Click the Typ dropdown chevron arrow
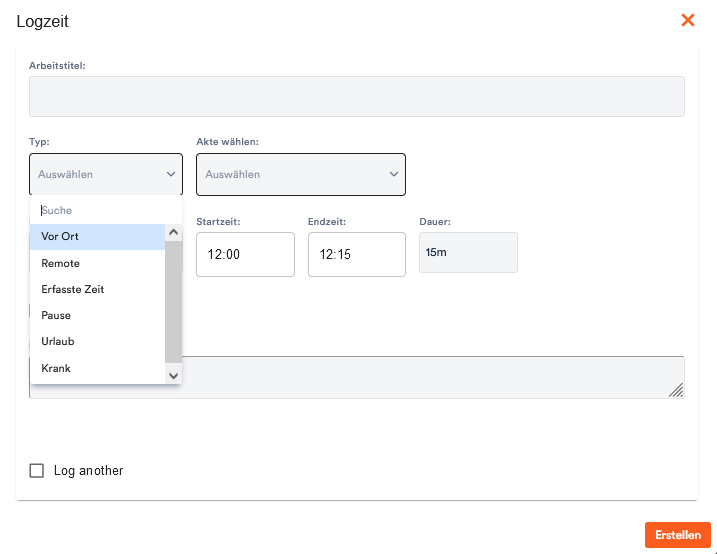 171,174
